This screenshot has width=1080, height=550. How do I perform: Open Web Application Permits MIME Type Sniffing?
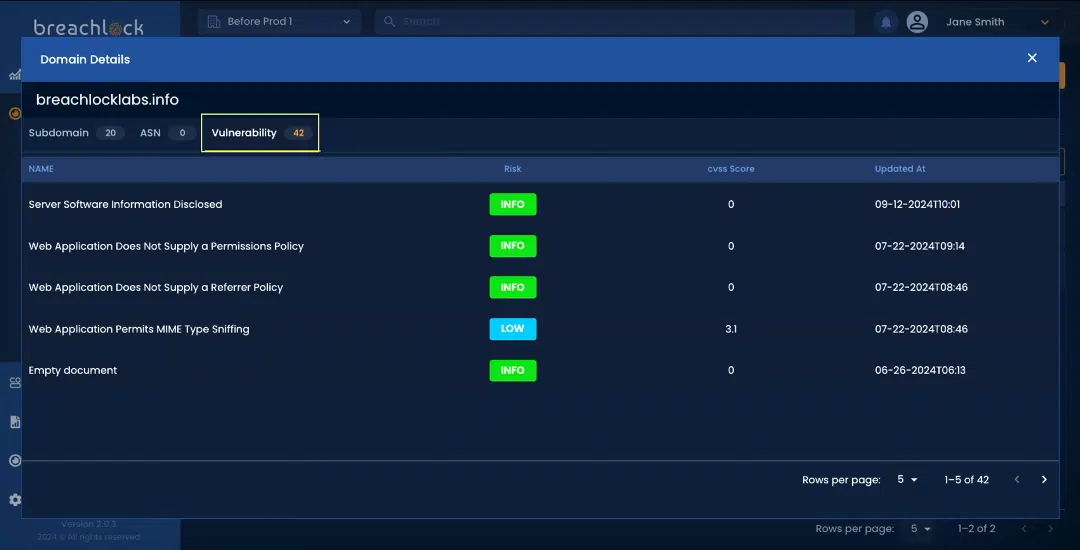click(540, 329)
